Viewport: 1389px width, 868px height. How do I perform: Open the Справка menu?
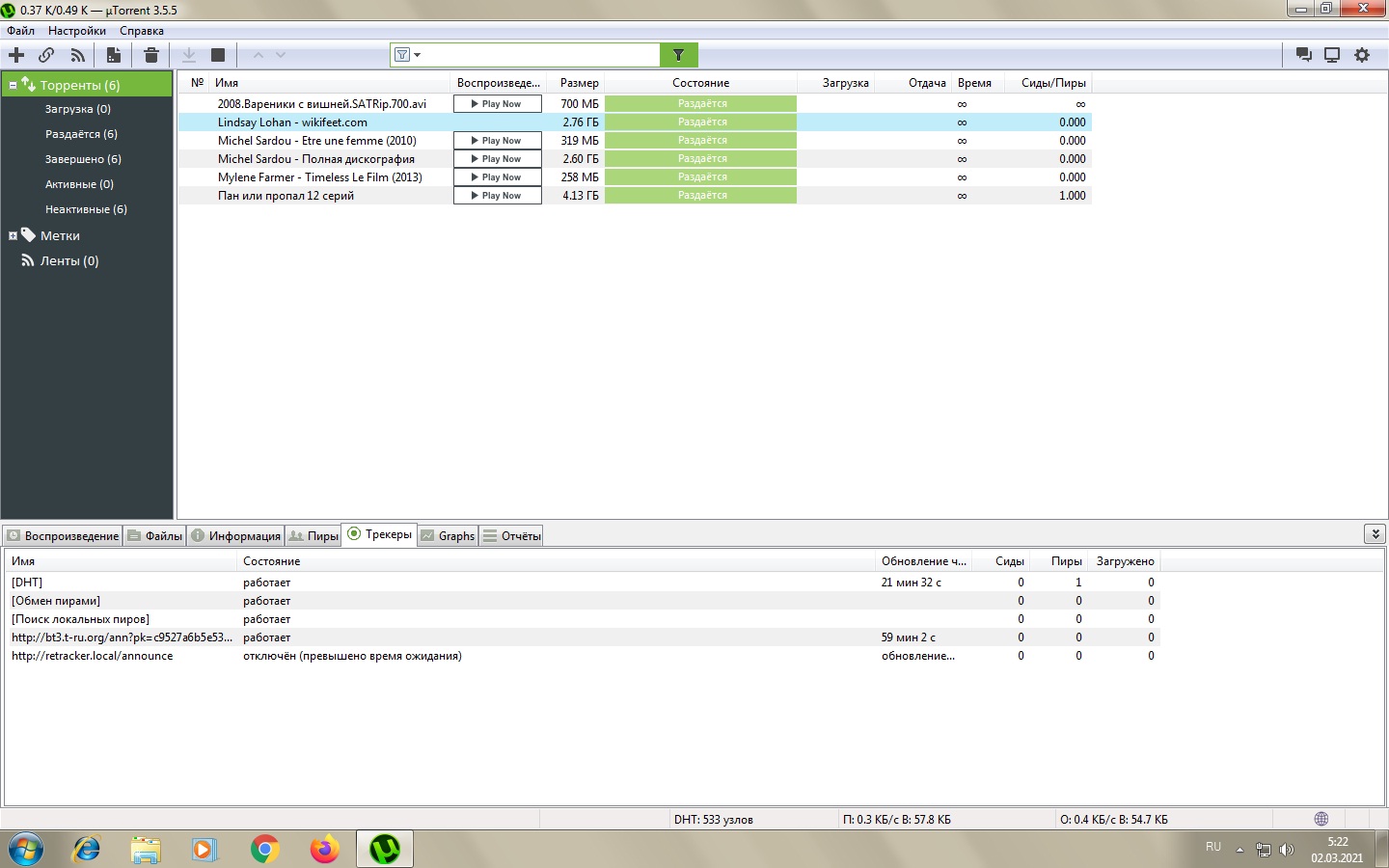142,31
